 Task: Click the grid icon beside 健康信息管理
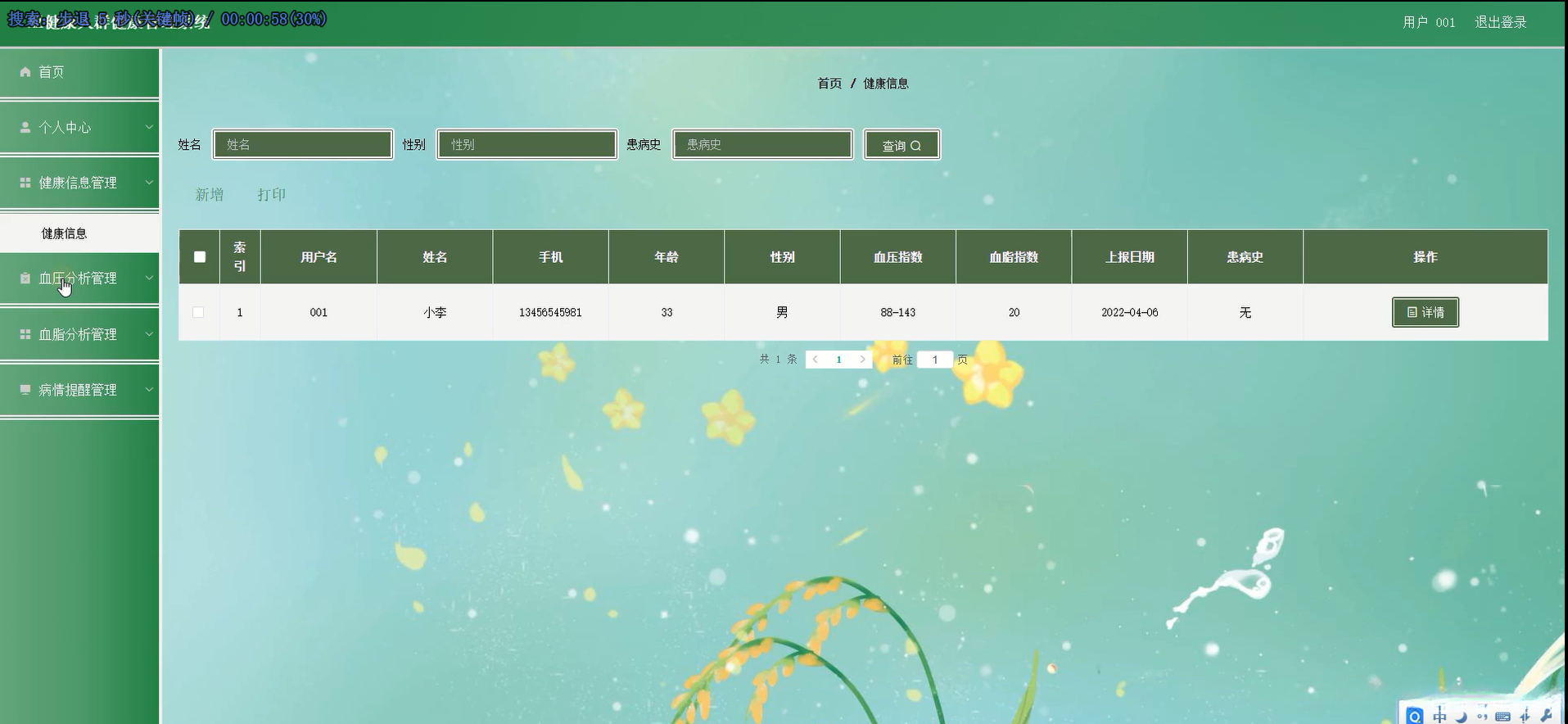(x=25, y=183)
